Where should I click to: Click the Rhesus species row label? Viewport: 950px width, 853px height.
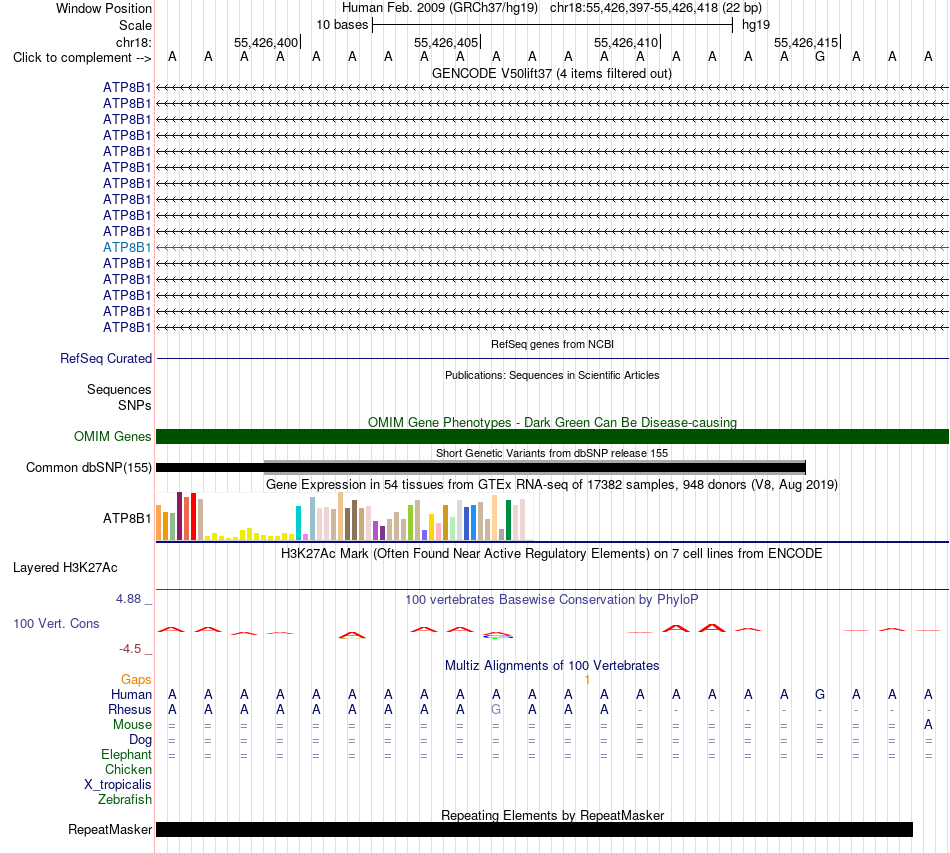tap(130, 709)
